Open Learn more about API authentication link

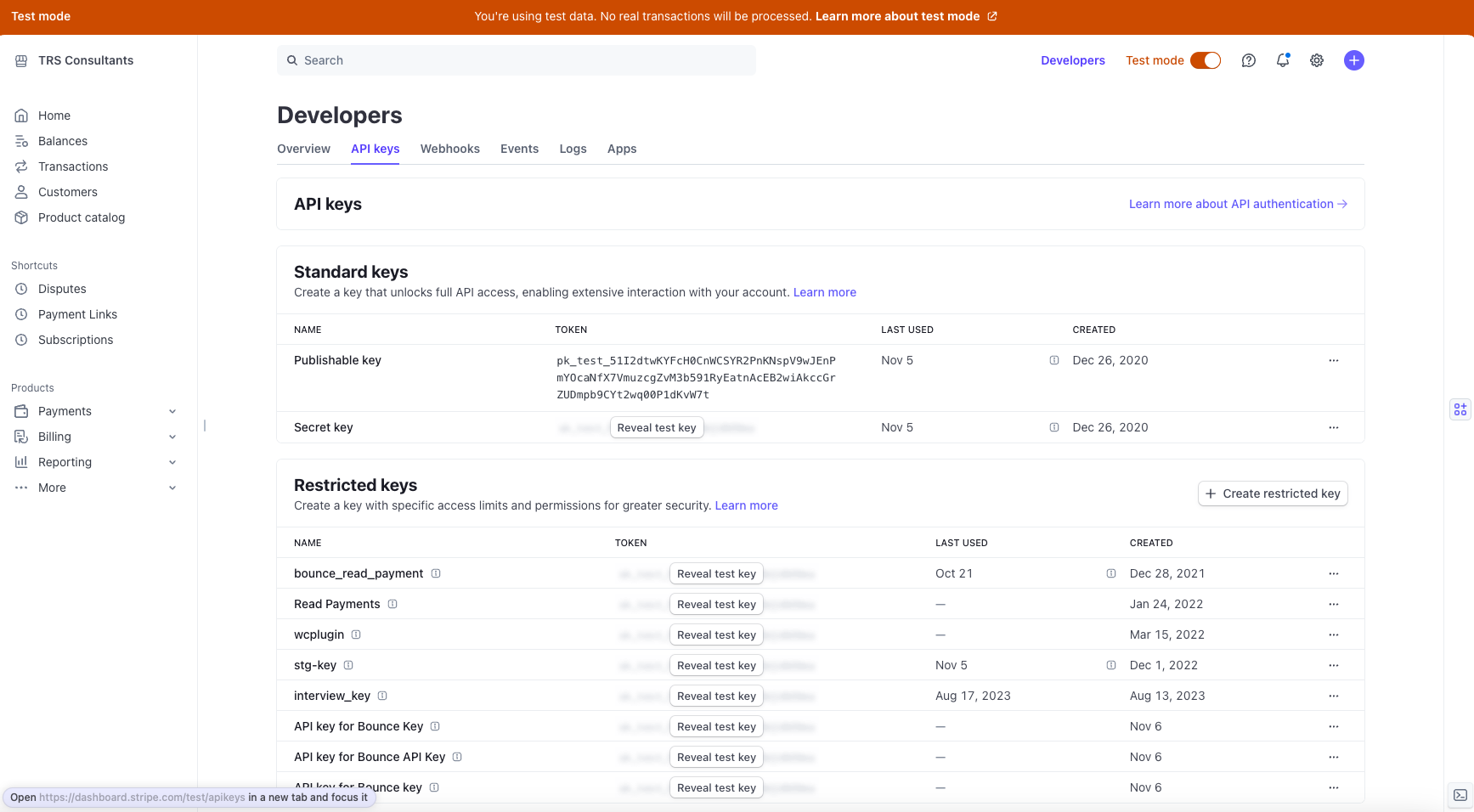point(1238,204)
